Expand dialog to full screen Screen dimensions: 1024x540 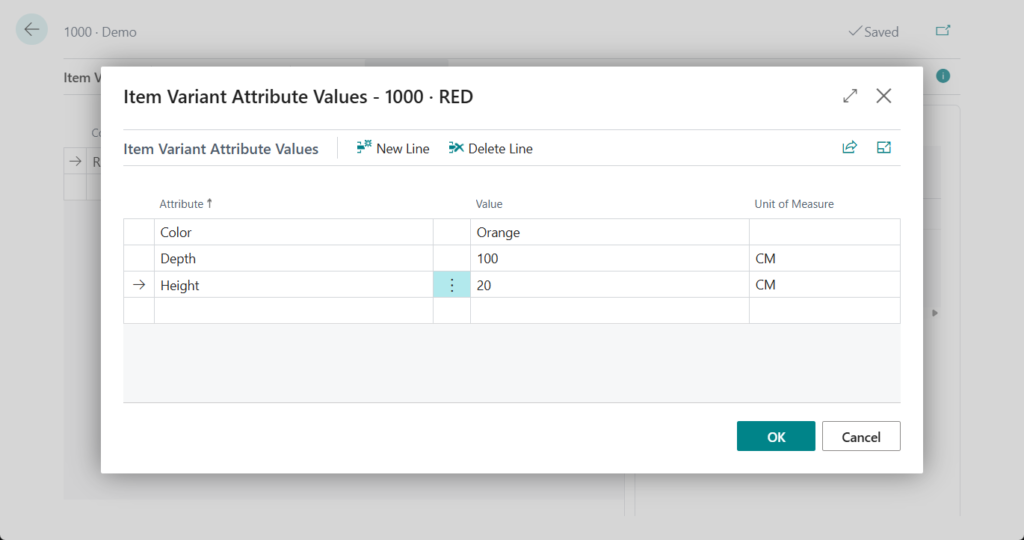tap(850, 96)
